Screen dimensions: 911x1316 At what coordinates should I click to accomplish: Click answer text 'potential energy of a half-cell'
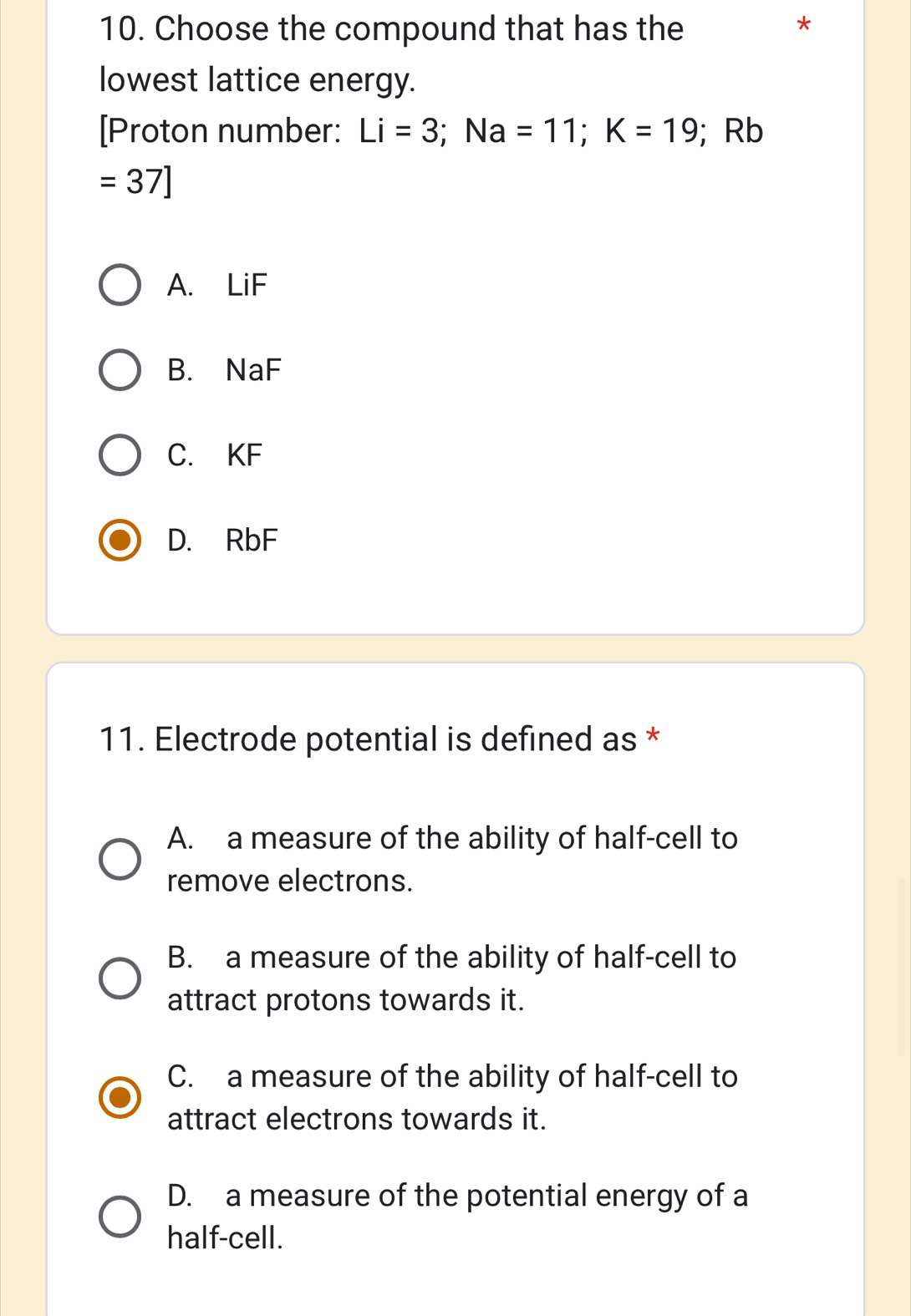coord(457,1217)
